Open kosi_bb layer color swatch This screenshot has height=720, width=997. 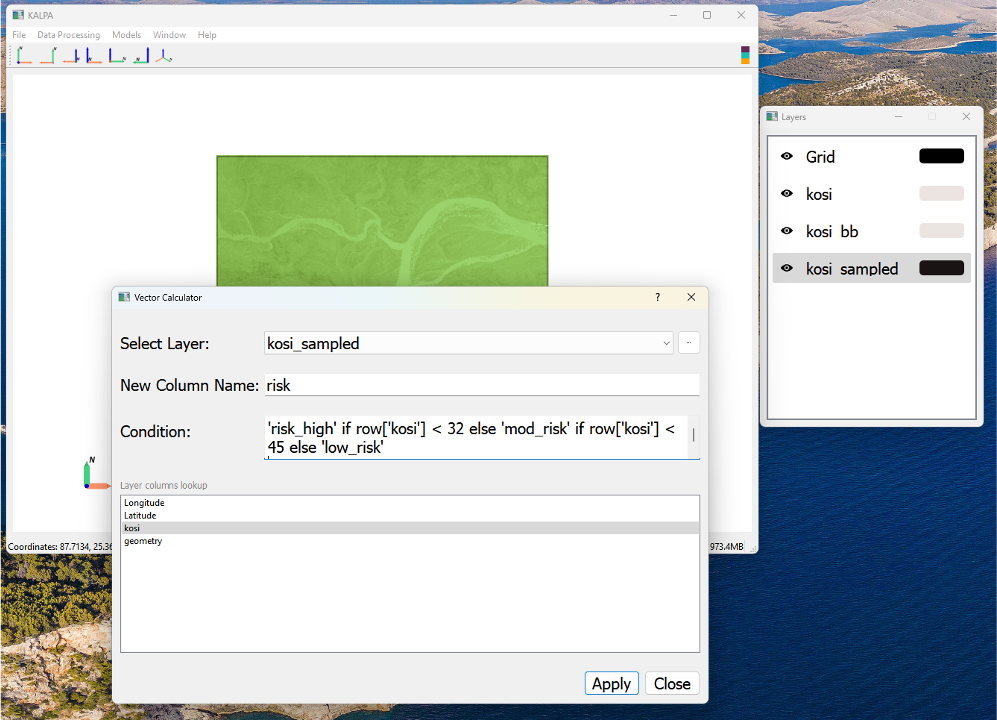click(941, 231)
